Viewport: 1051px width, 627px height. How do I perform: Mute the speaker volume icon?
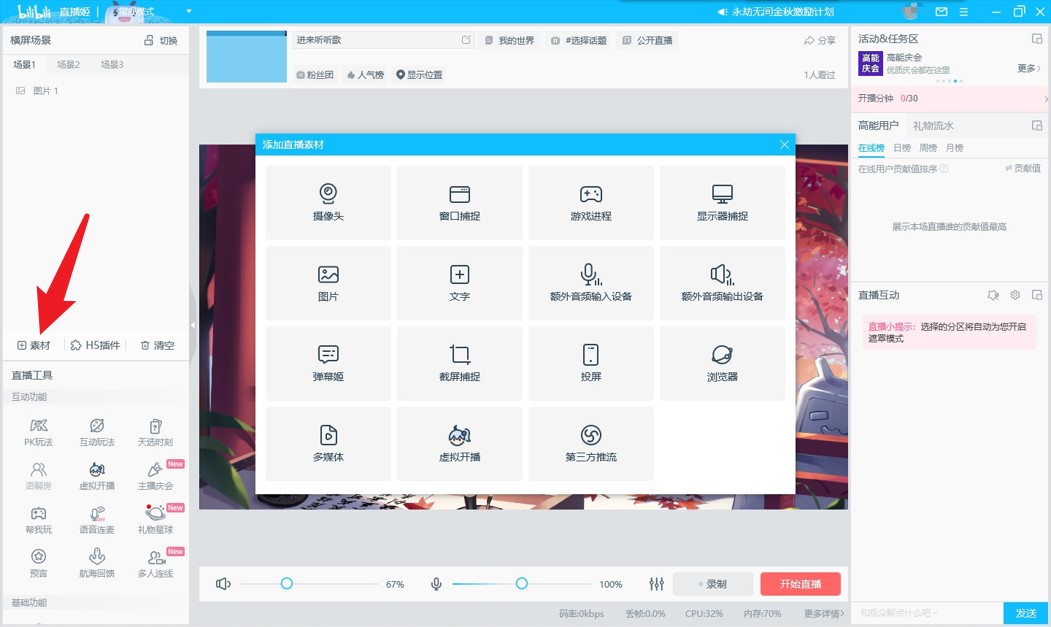(x=223, y=584)
